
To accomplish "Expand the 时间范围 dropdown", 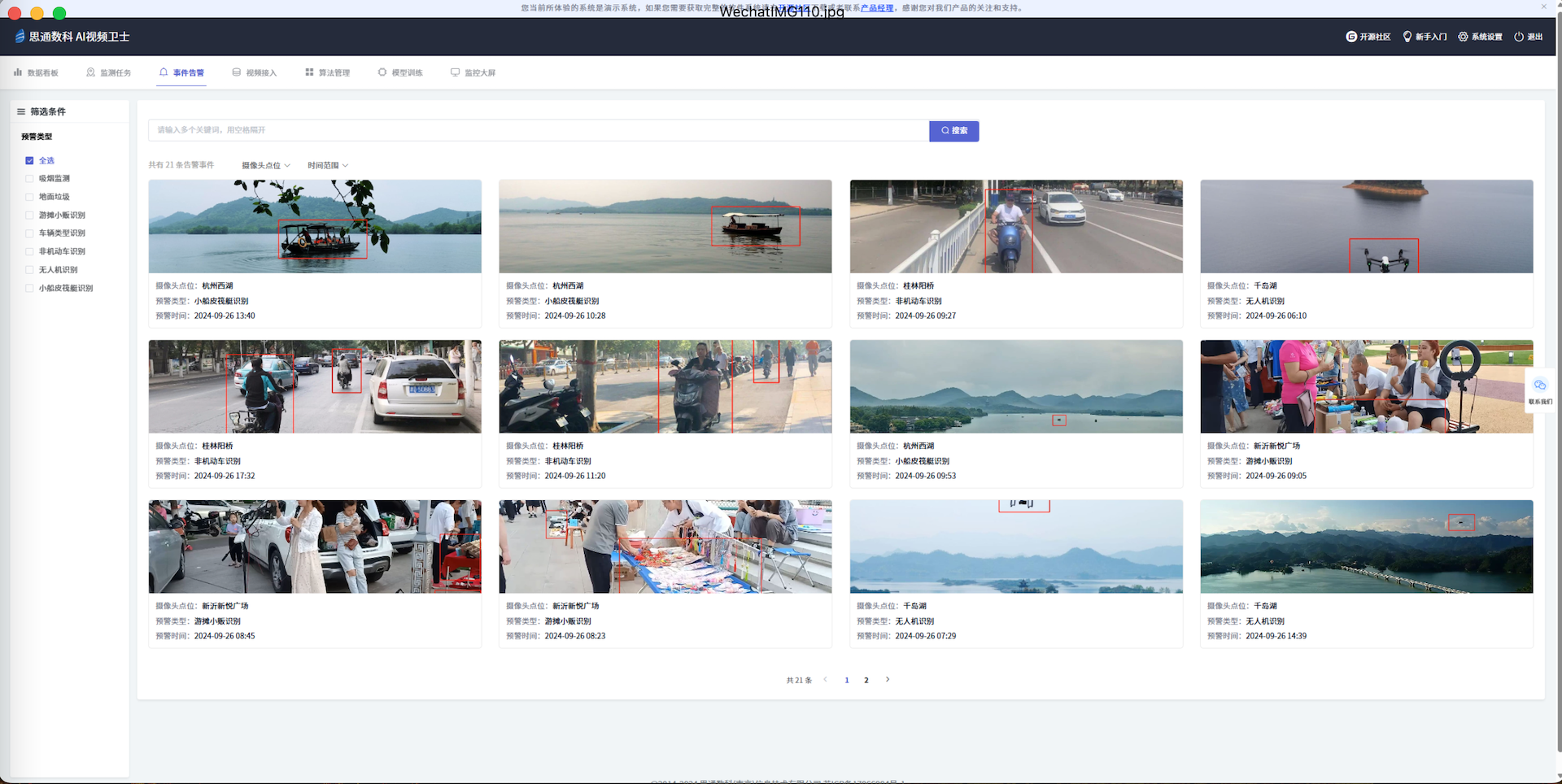I will 328,165.
